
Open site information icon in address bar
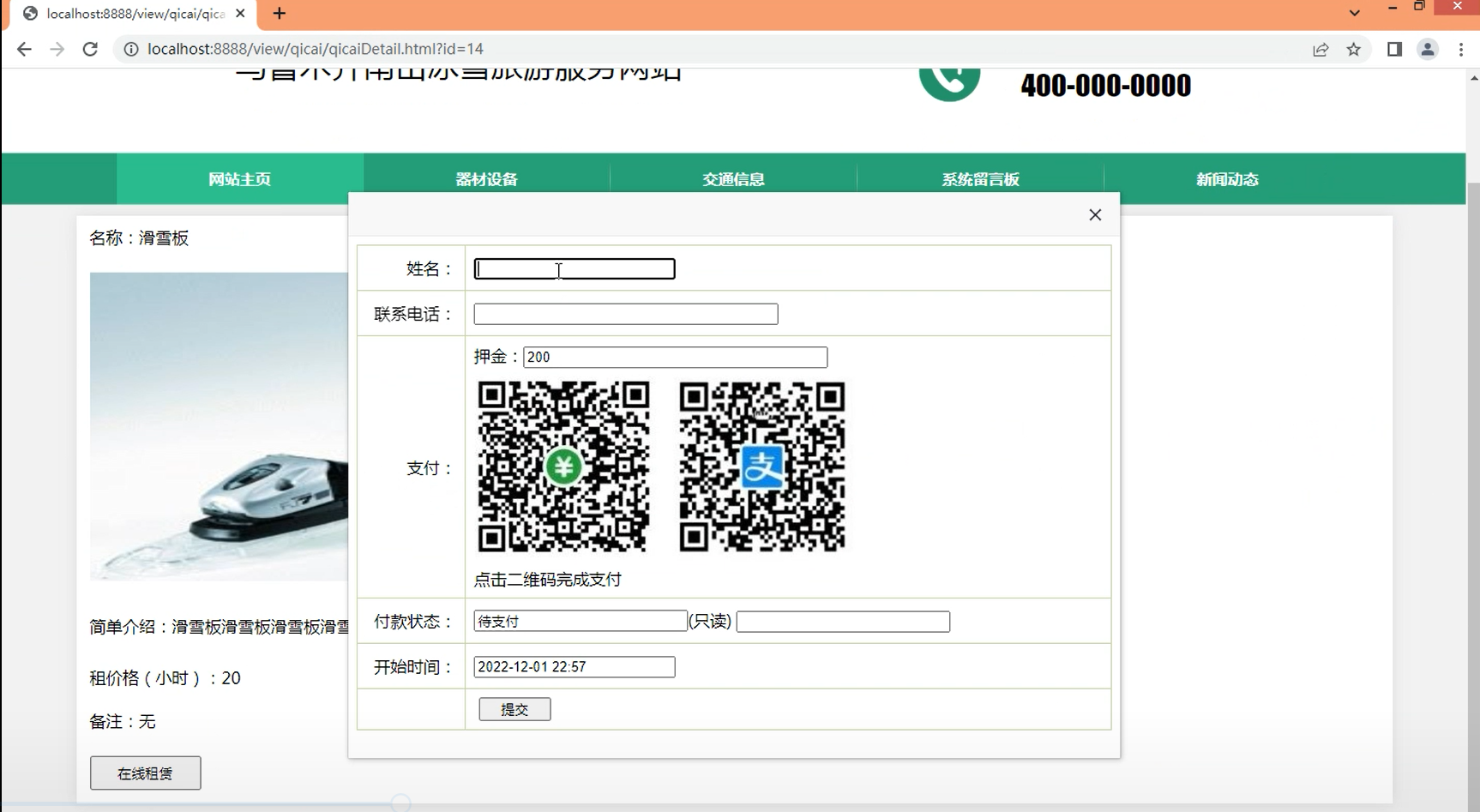pos(131,49)
